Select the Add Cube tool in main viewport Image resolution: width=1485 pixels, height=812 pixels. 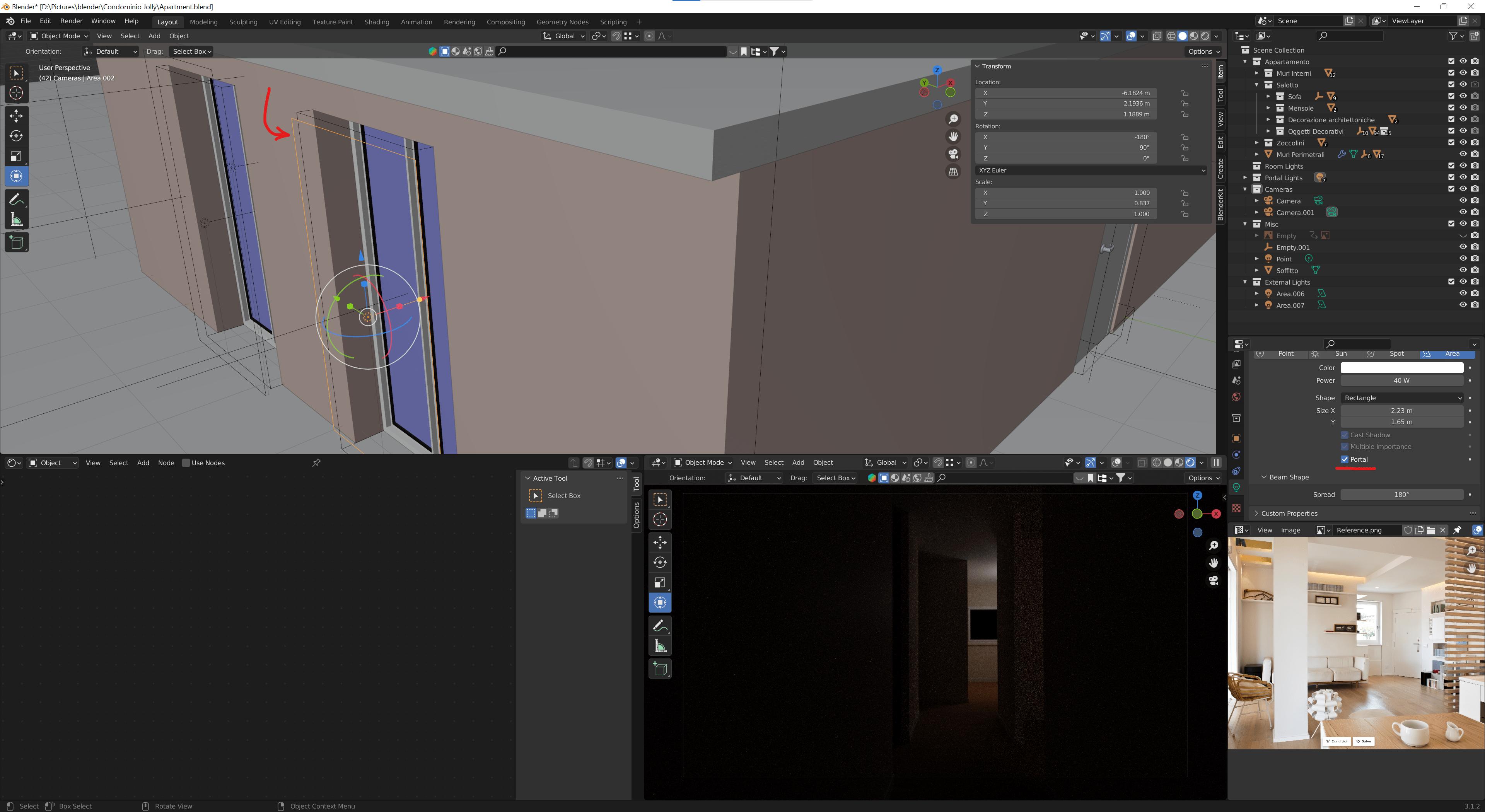16,242
